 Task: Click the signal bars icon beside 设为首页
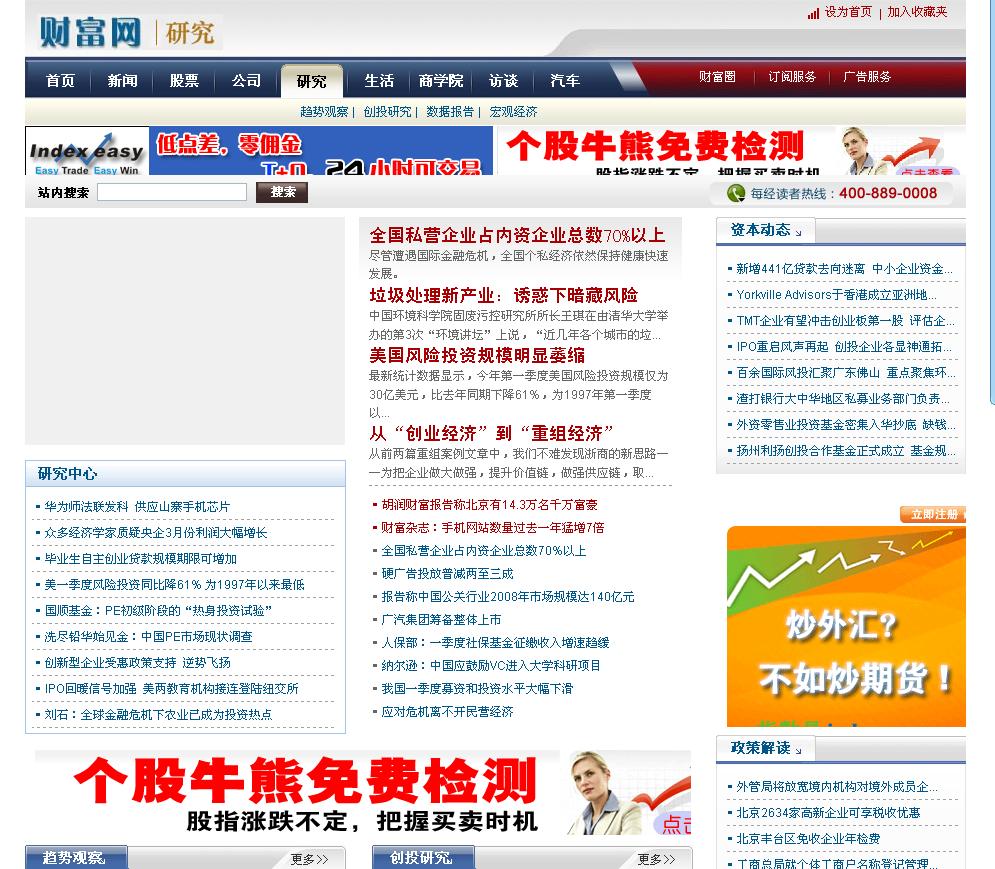click(813, 13)
